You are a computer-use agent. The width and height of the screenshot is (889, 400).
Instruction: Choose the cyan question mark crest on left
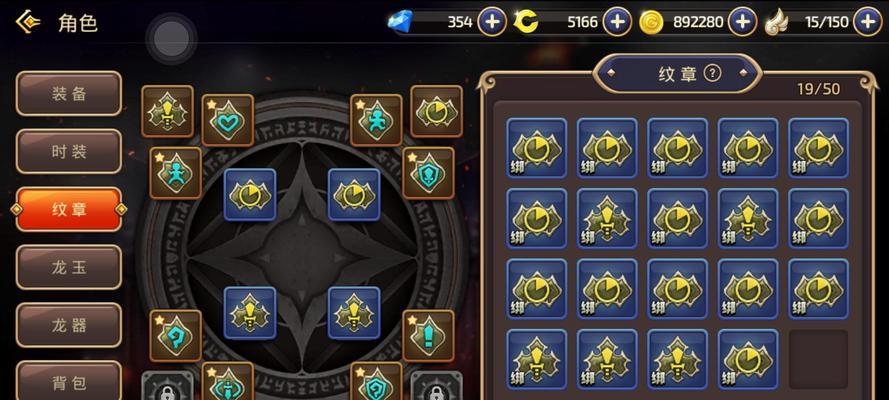click(176, 335)
